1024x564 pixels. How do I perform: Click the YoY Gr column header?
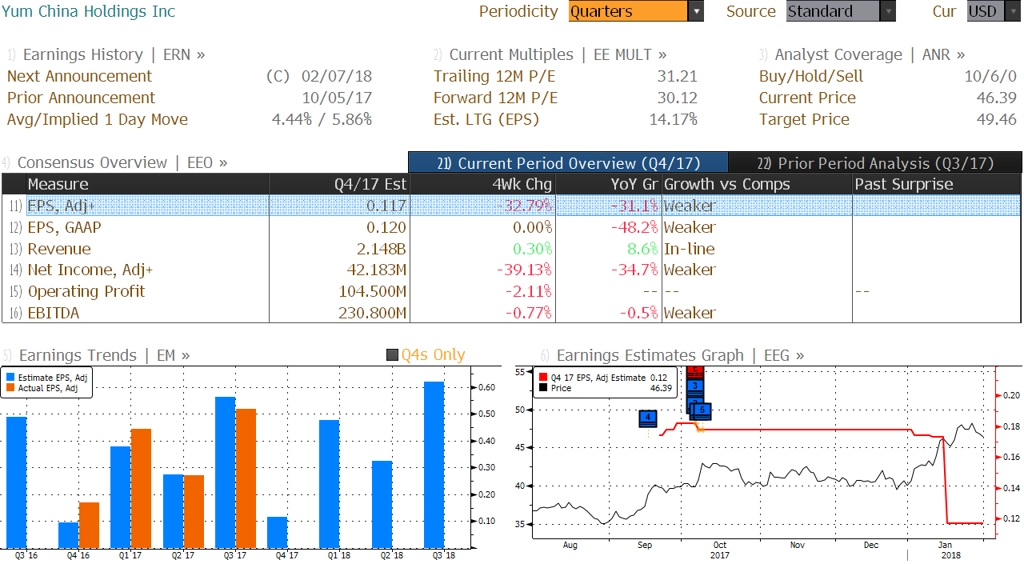pyautogui.click(x=608, y=184)
